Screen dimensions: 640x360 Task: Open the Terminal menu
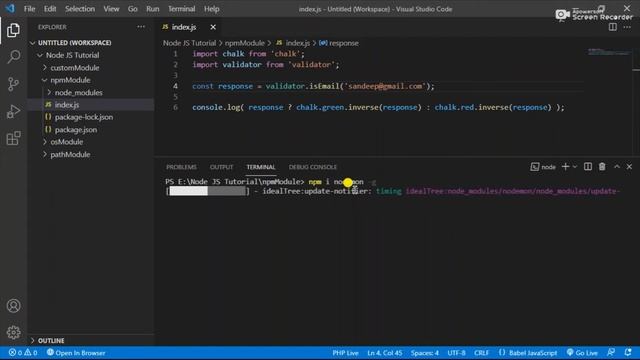(x=182, y=9)
